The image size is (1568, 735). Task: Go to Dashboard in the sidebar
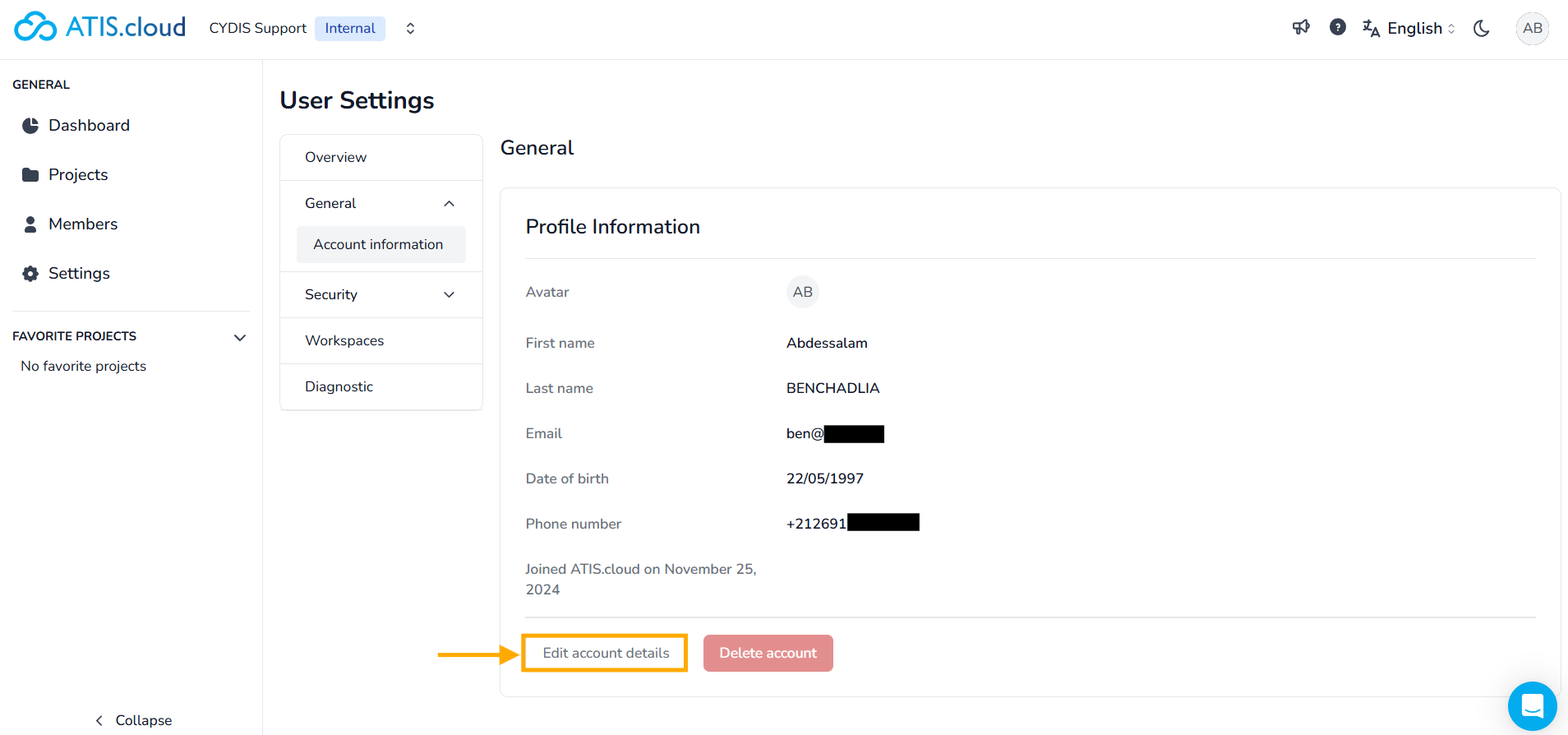89,125
